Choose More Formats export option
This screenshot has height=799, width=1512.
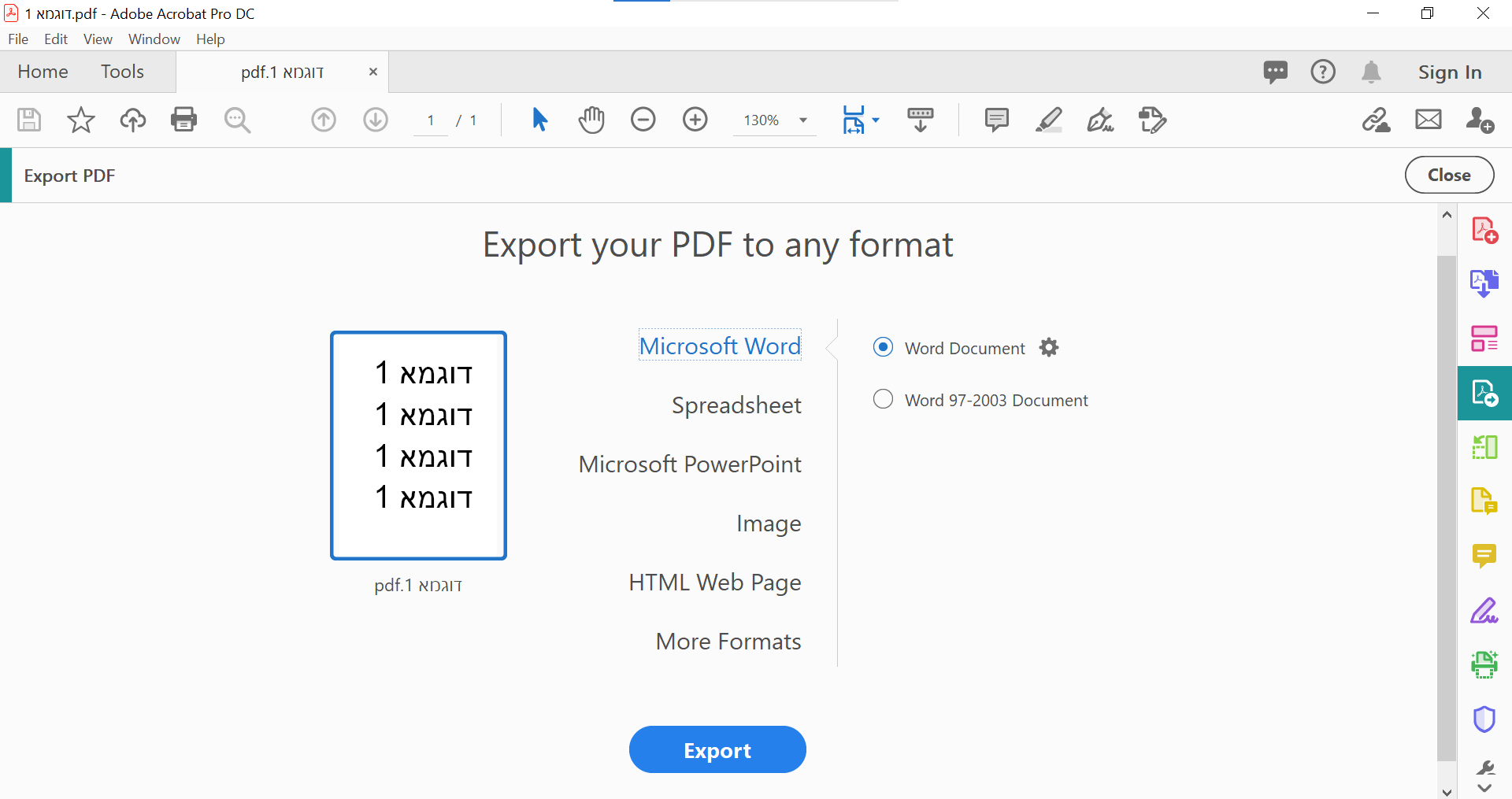728,642
